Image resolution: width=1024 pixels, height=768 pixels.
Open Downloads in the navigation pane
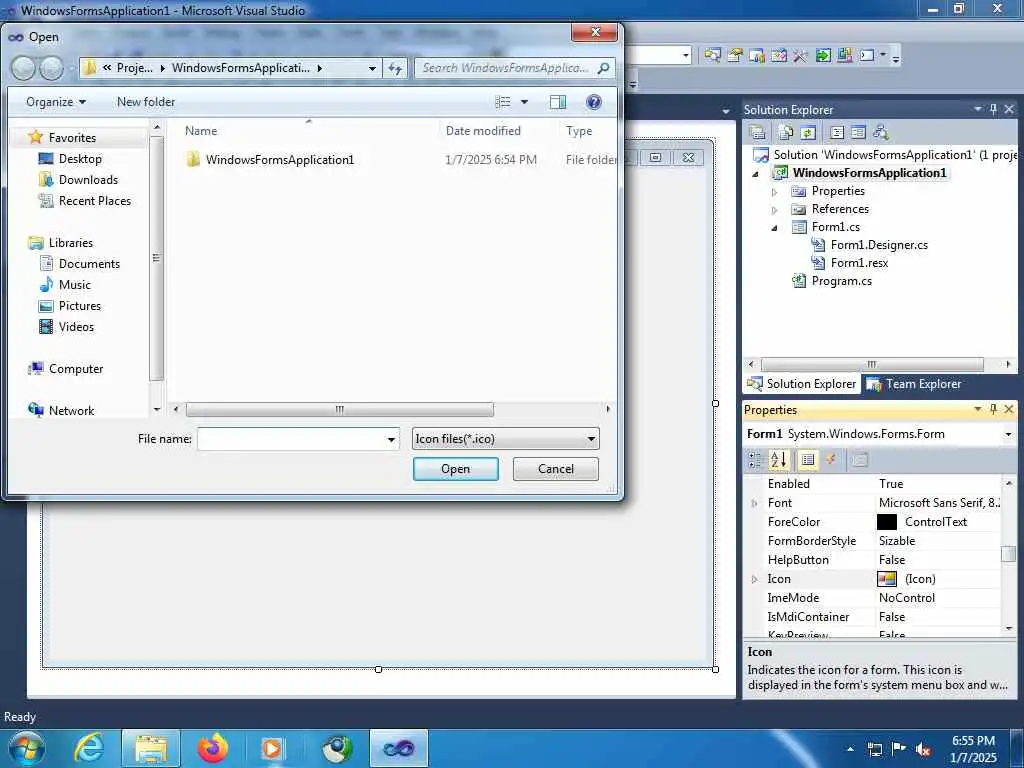(88, 180)
